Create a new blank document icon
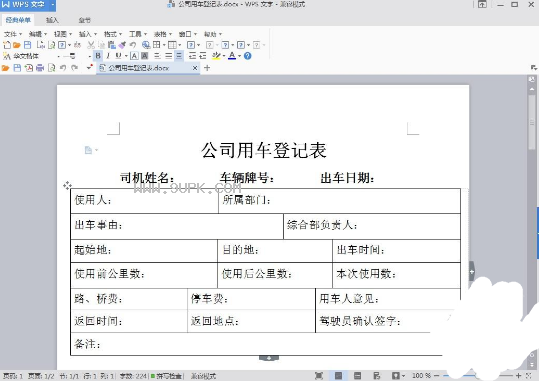Image resolution: width=540 pixels, height=382 pixels. (x=7, y=45)
